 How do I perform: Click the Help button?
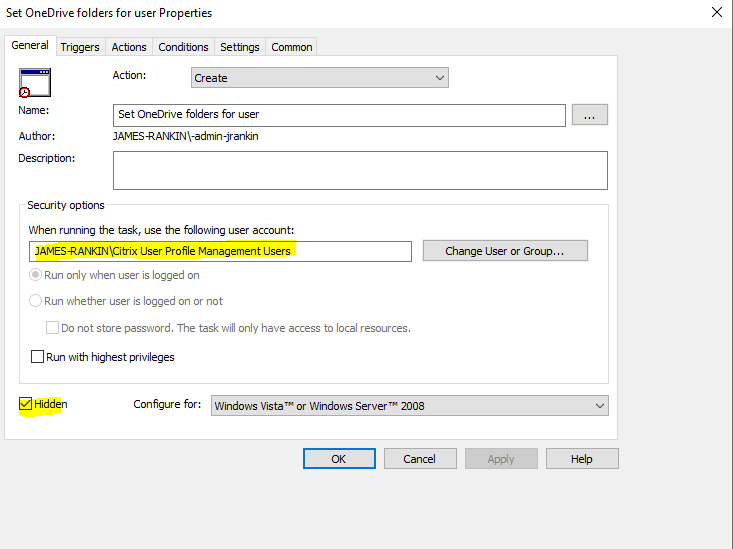coord(582,459)
